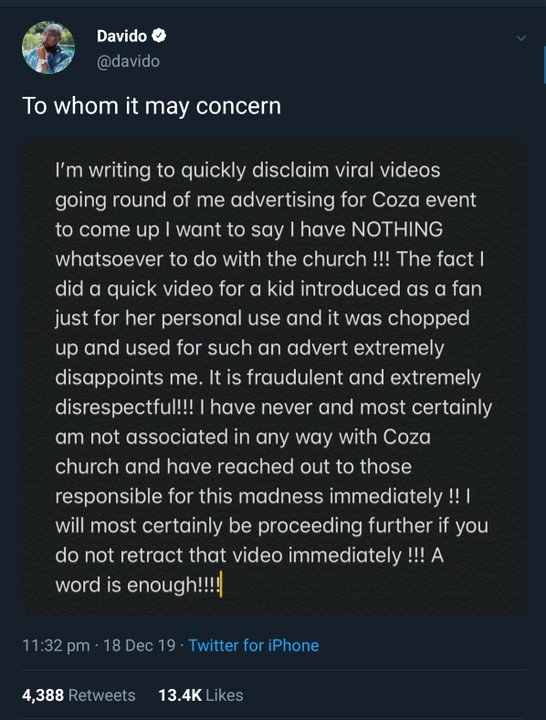Click the Twitter for iPhone link
546x720 pixels.
pos(253,645)
